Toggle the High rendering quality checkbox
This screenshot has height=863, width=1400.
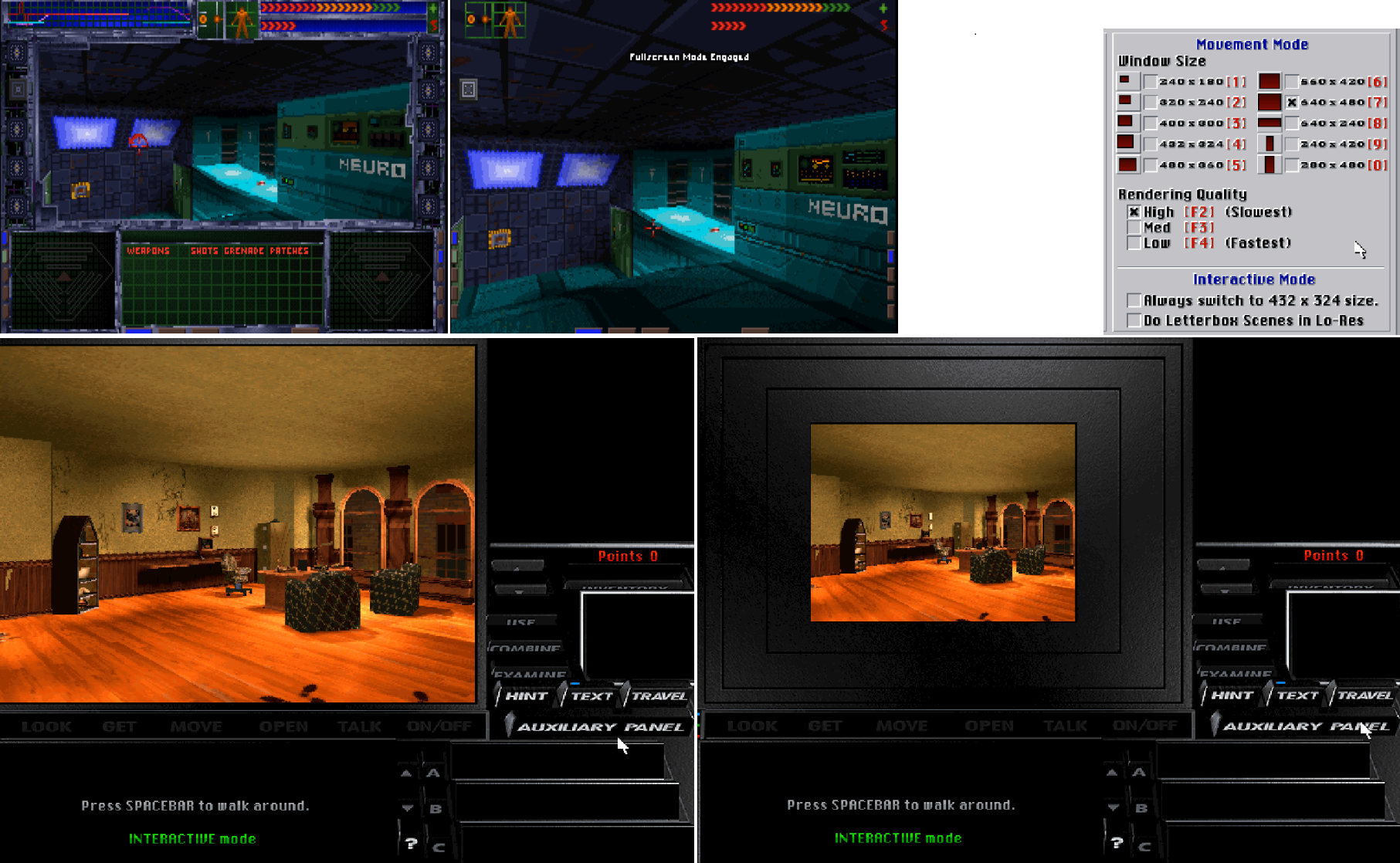(1134, 212)
